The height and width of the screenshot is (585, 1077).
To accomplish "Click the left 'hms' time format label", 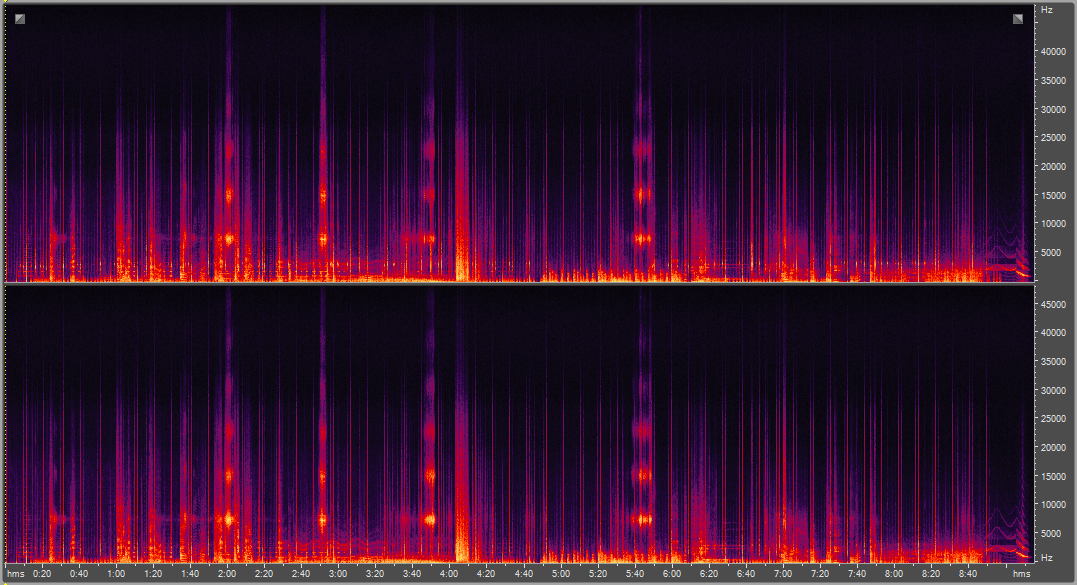I will tap(16, 574).
